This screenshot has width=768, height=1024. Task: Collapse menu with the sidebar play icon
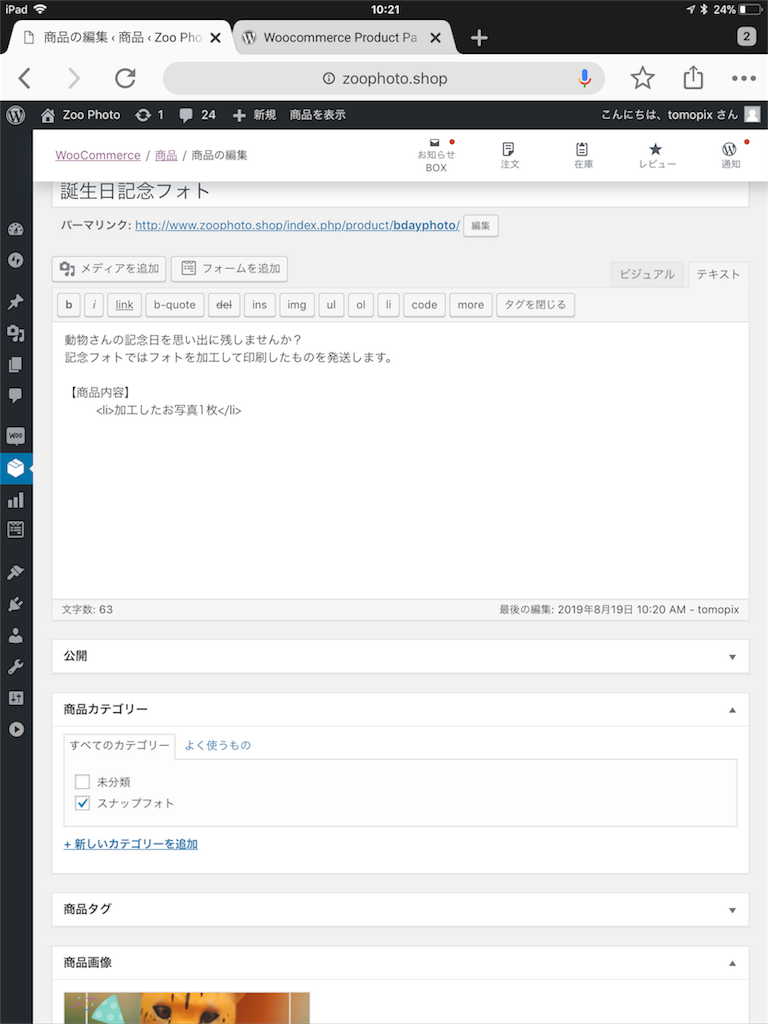[x=16, y=729]
